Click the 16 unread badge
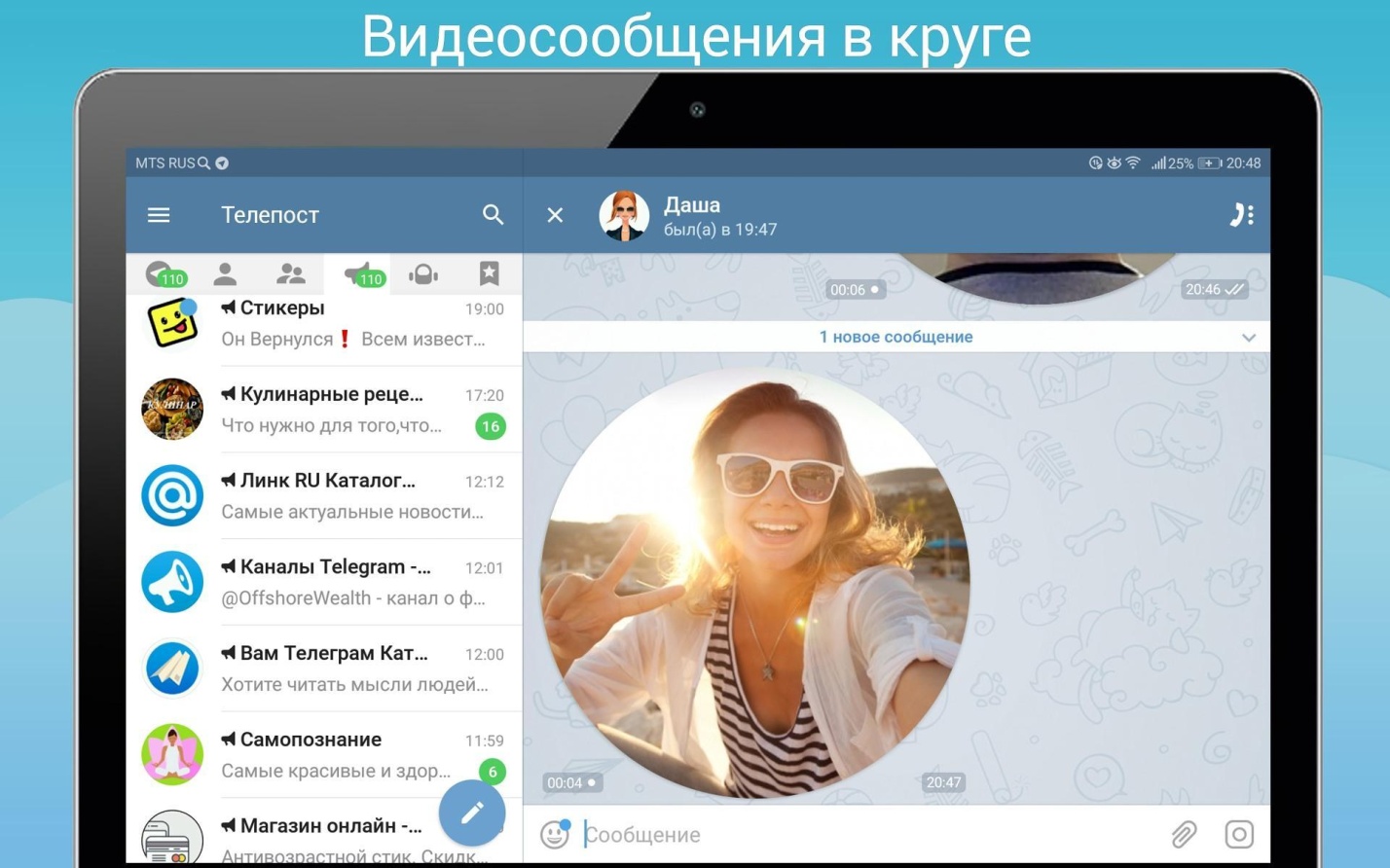The height and width of the screenshot is (868, 1390). (x=491, y=426)
